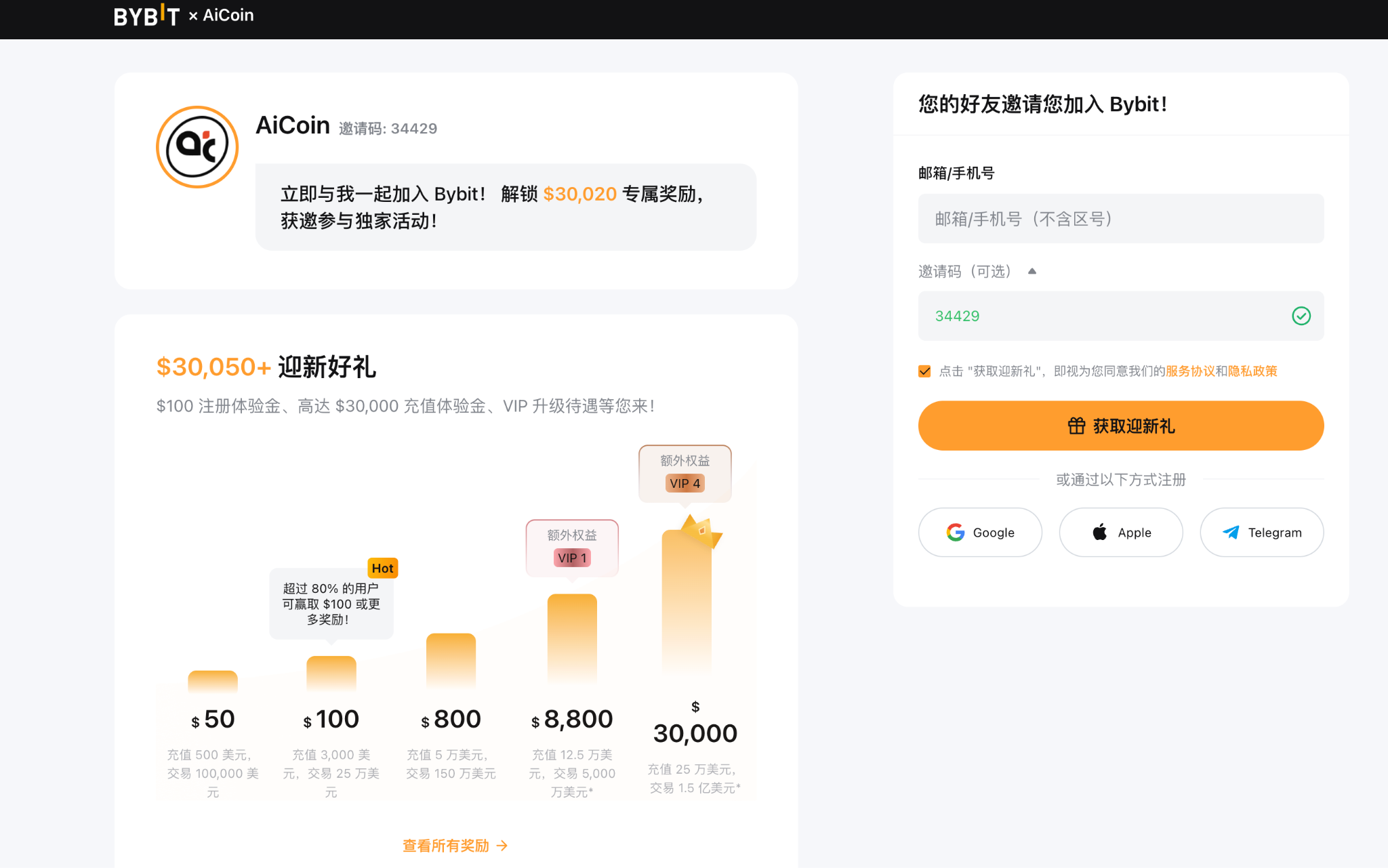Open the 服务协议 link
The image size is (1388, 868).
(1190, 371)
